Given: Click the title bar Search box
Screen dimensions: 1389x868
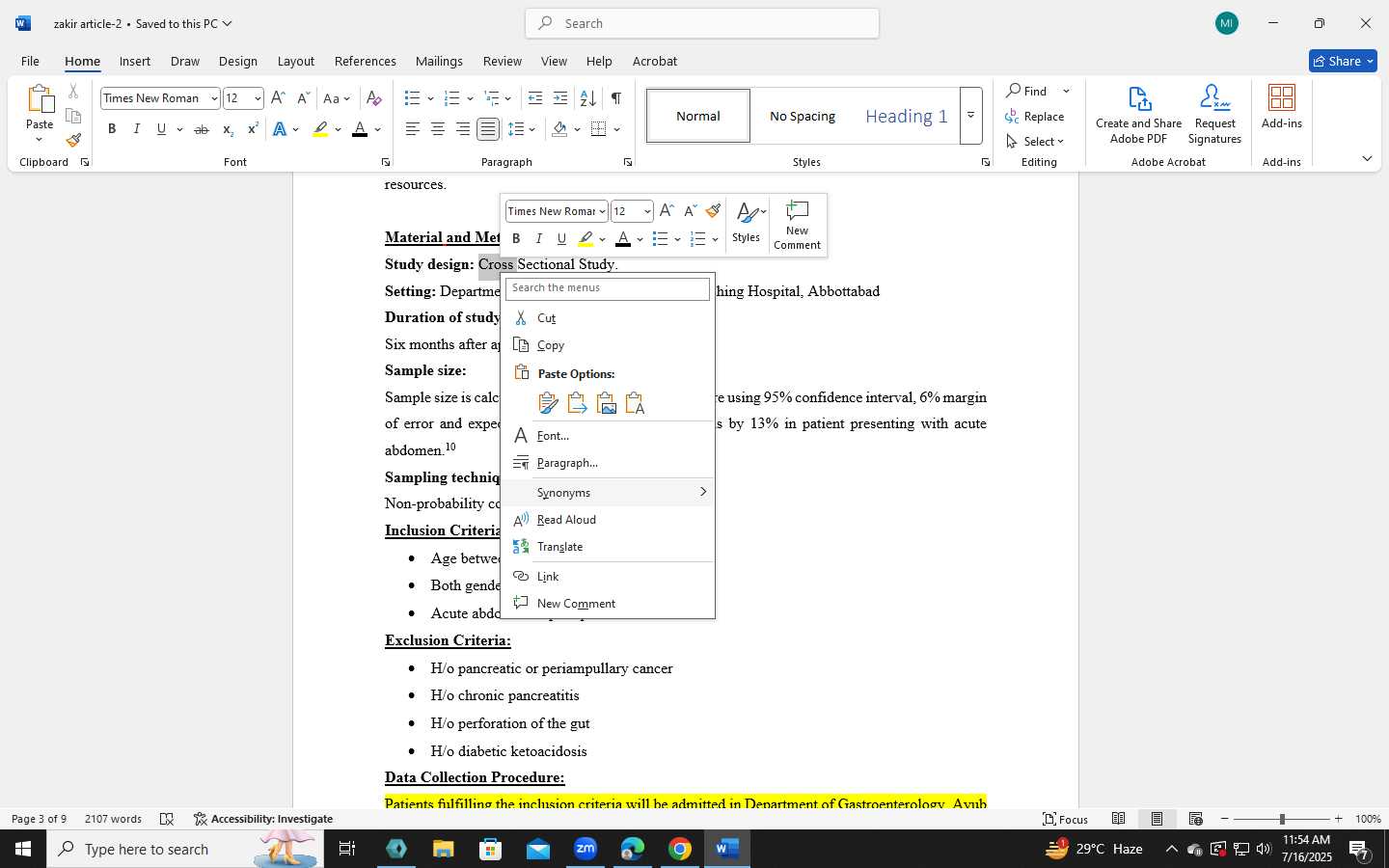Looking at the screenshot, I should [x=702, y=23].
